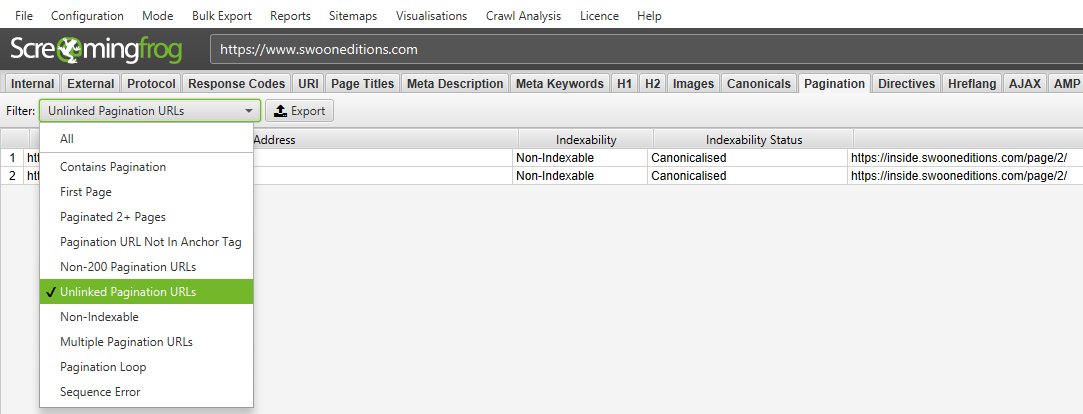Open the Configuration menu
Screen dimensions: 1083x414
click(87, 15)
